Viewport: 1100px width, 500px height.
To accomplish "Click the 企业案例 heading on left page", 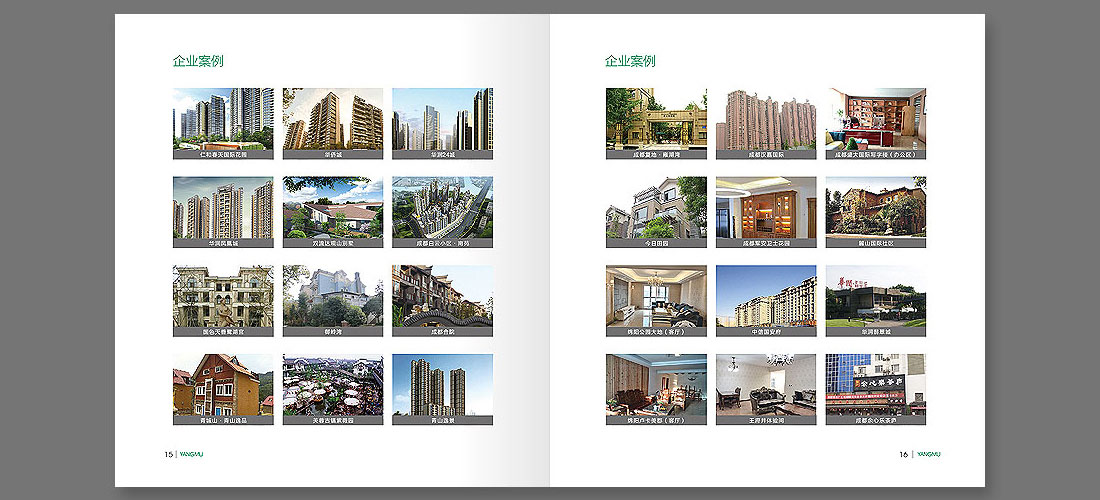I will click(198, 61).
